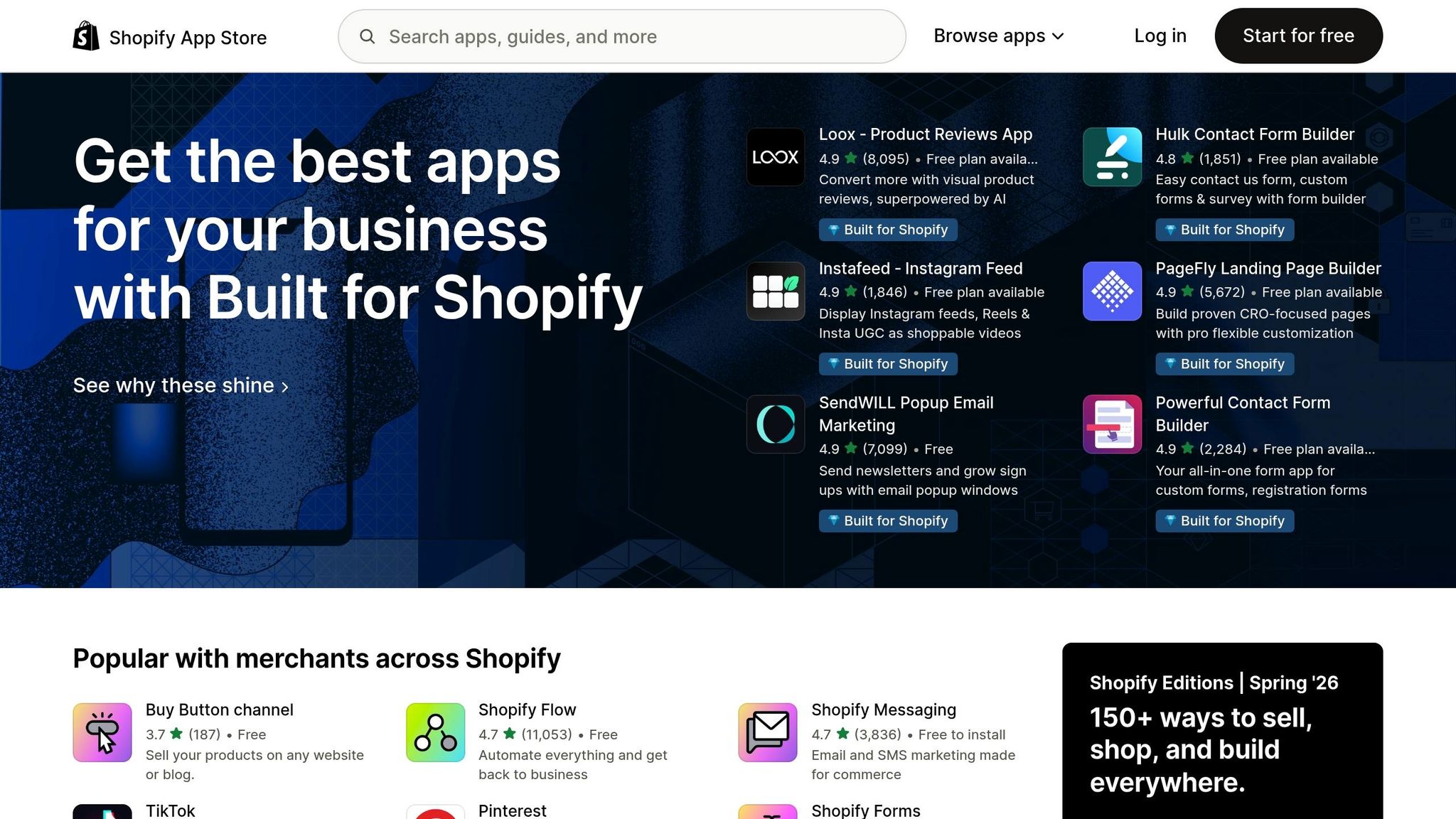Click diamond icon in Loox Built for Shopify badge

pos(834,230)
